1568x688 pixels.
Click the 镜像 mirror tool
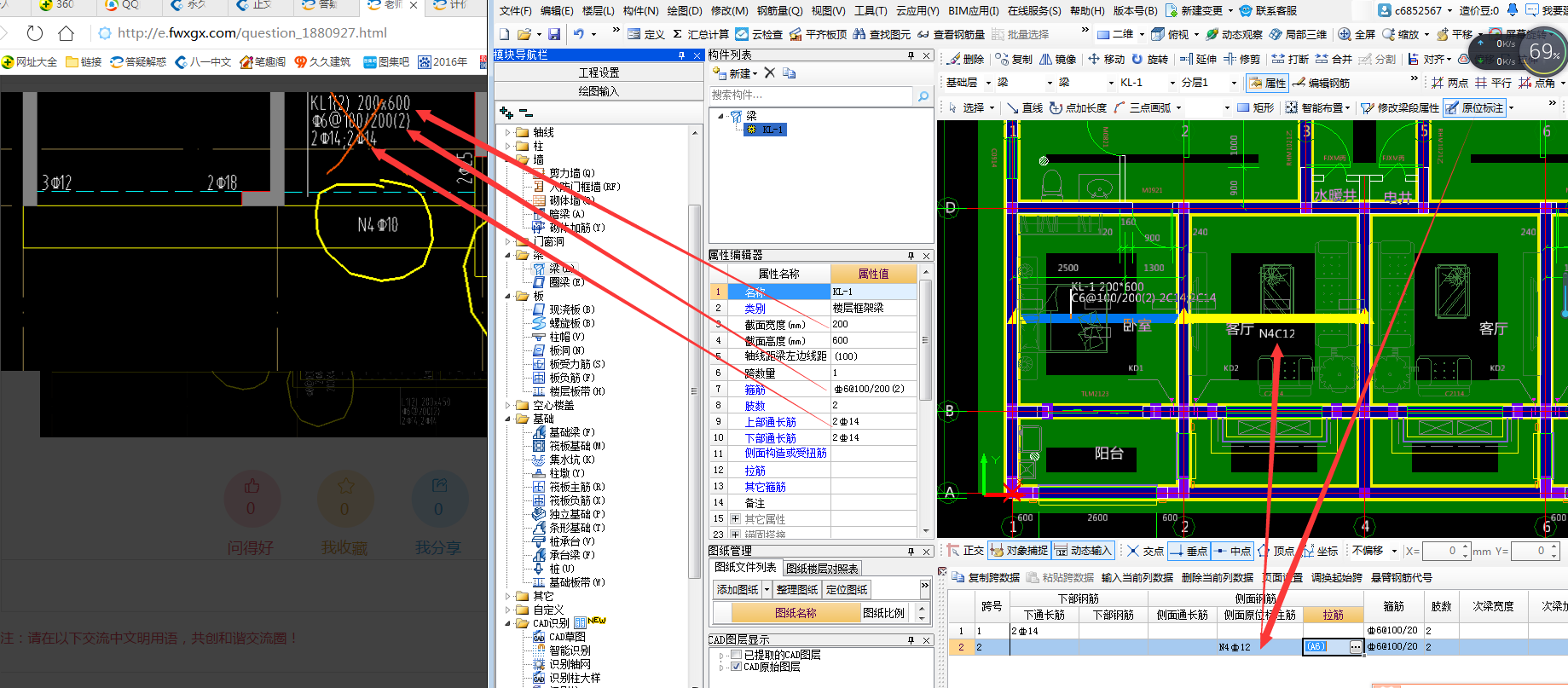pyautogui.click(x=1057, y=59)
